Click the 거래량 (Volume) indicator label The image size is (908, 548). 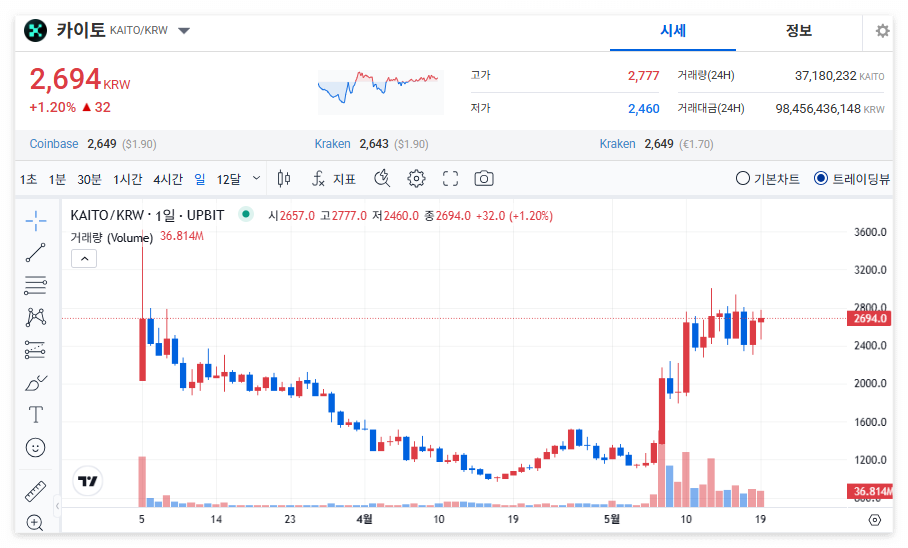click(x=112, y=238)
